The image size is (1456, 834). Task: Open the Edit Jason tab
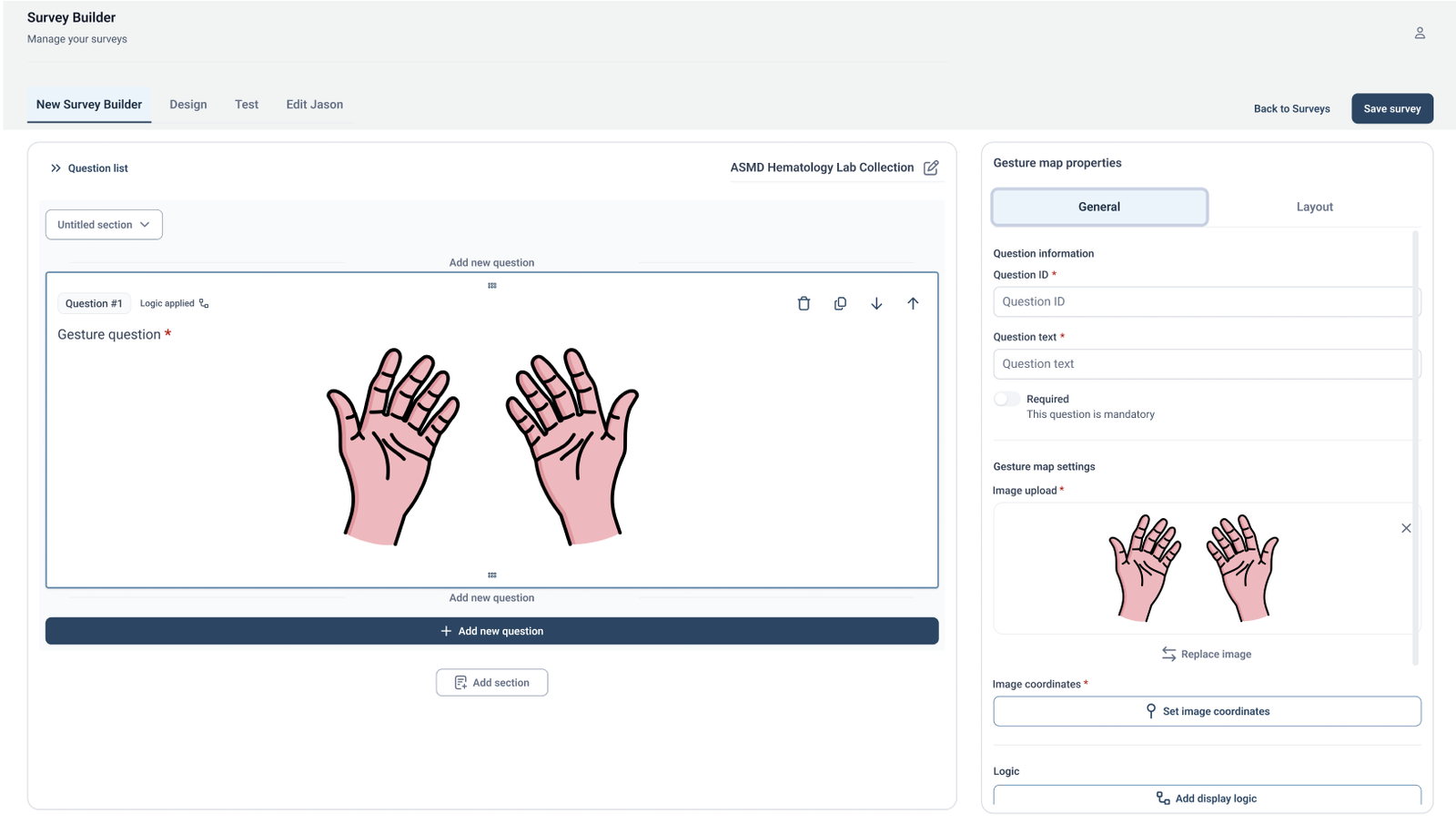point(315,105)
